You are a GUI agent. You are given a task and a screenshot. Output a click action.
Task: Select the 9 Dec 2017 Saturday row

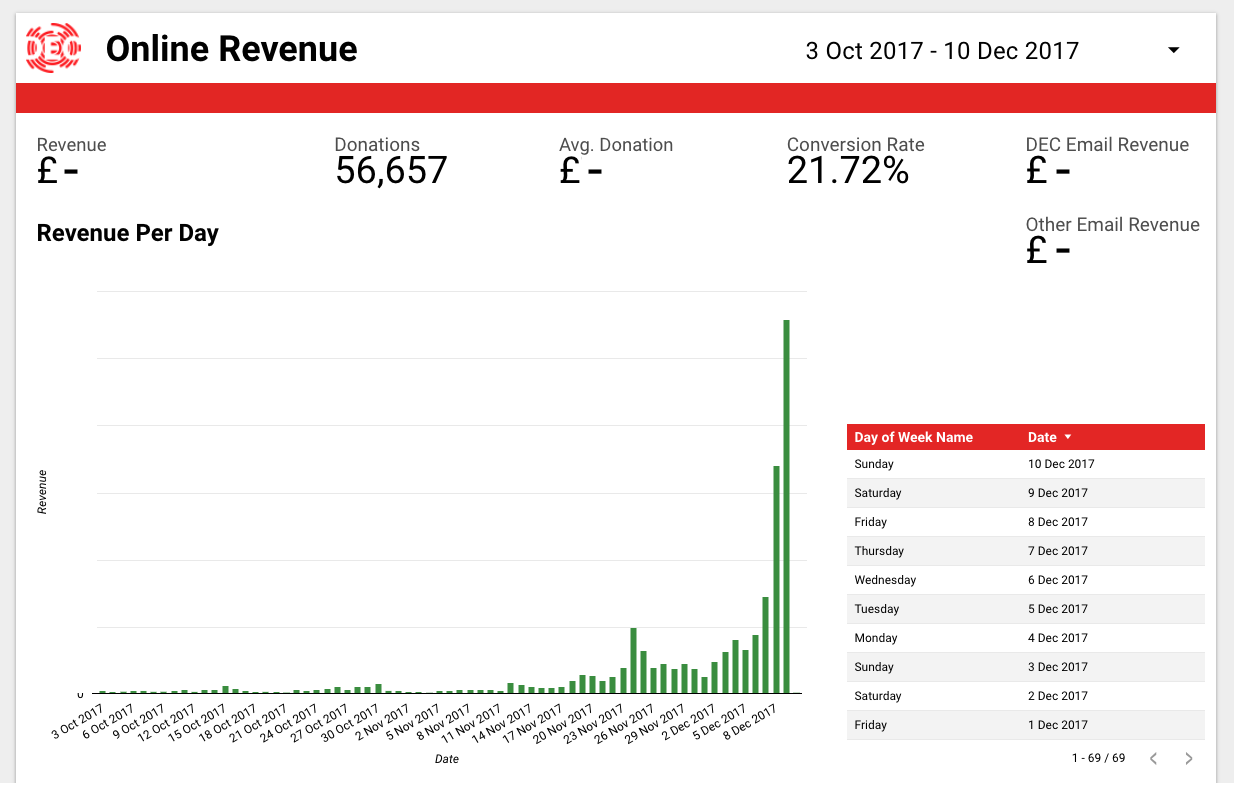pos(1025,493)
